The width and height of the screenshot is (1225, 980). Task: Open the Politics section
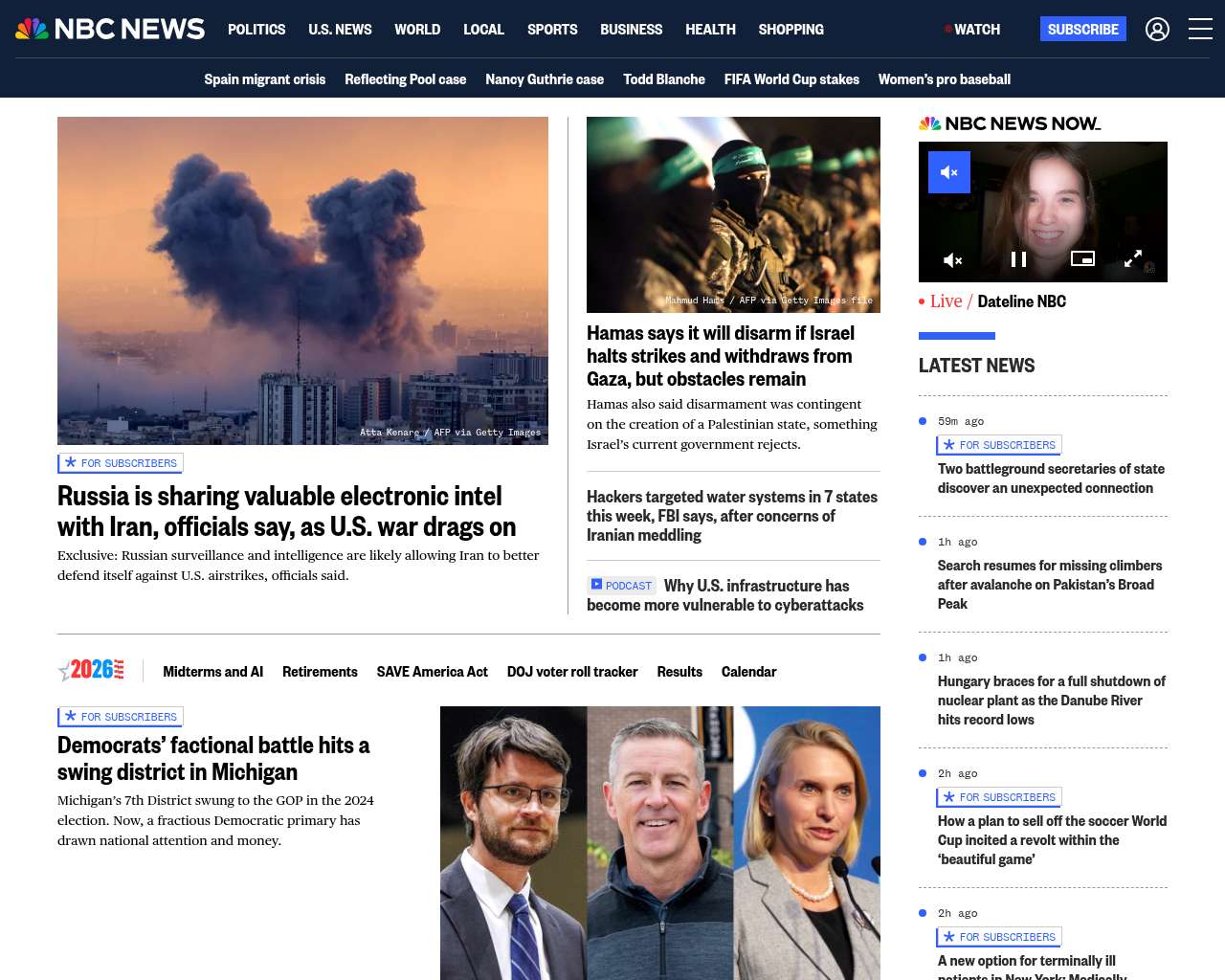pos(256,30)
